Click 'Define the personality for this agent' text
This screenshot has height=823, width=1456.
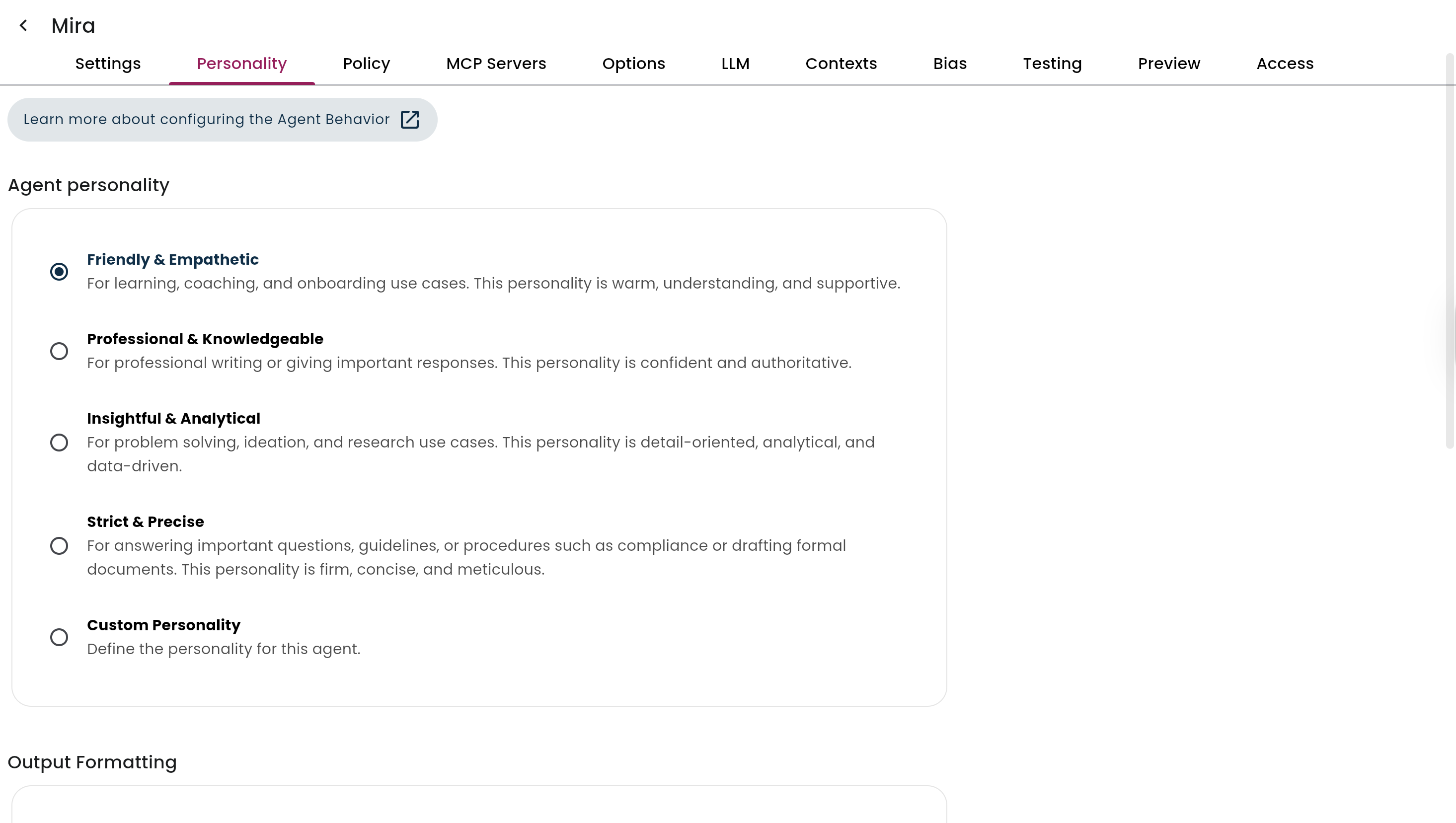224,649
